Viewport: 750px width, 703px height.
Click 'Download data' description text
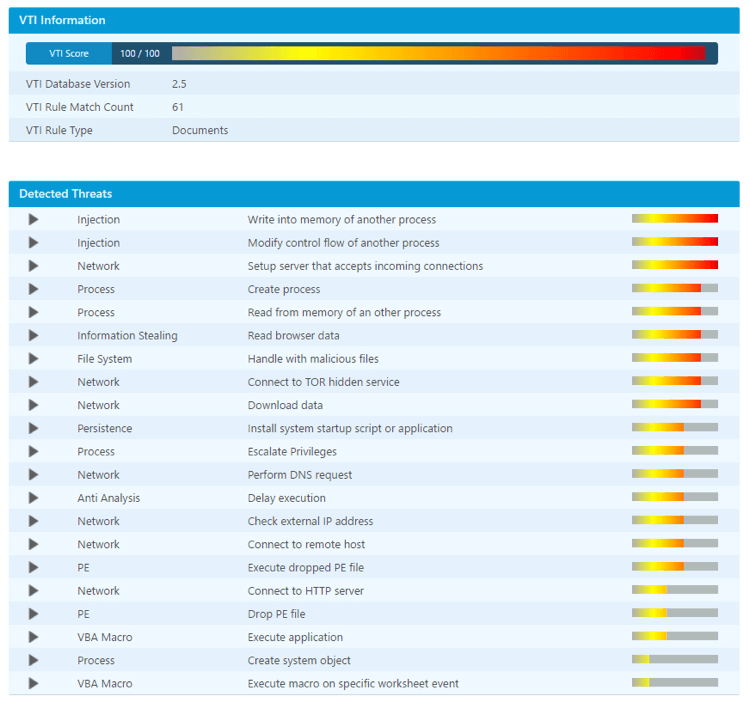285,405
